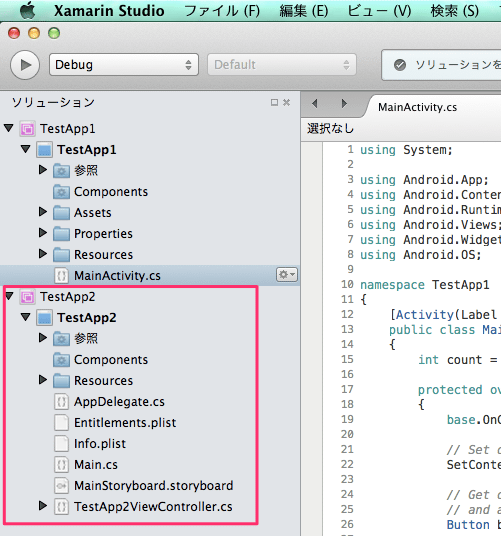501x536 pixels.
Task: Navigate forward with right arrow
Action: point(344,103)
